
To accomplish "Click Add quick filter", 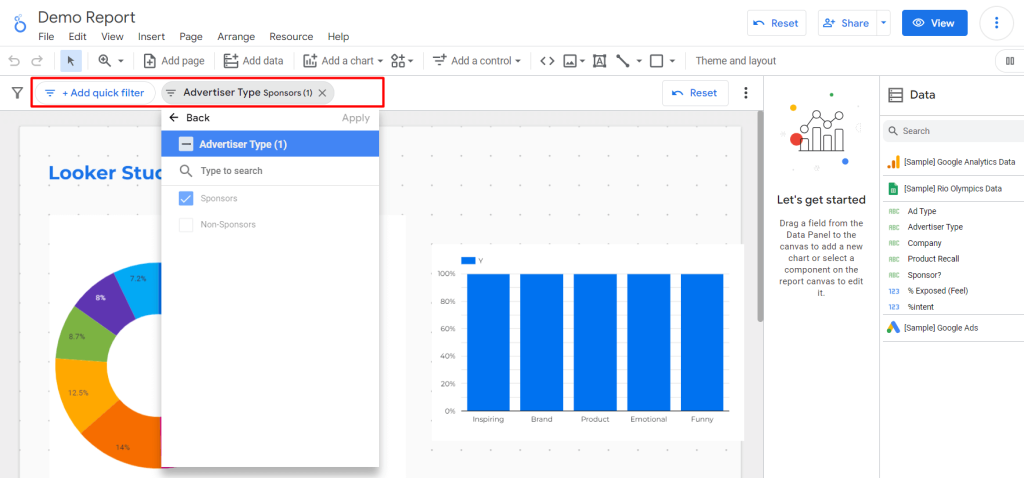I will point(95,93).
